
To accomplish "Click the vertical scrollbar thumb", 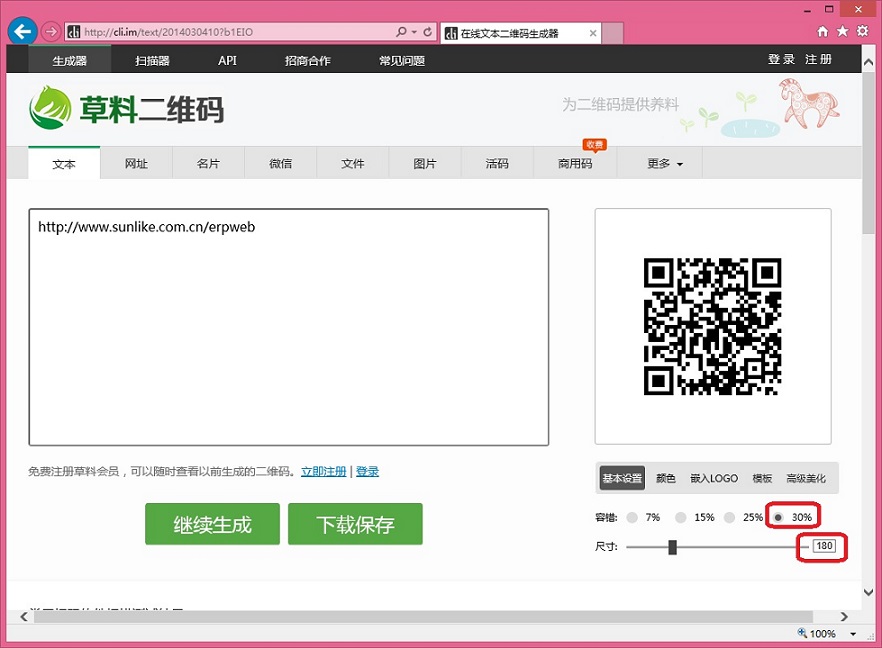I will point(868,152).
